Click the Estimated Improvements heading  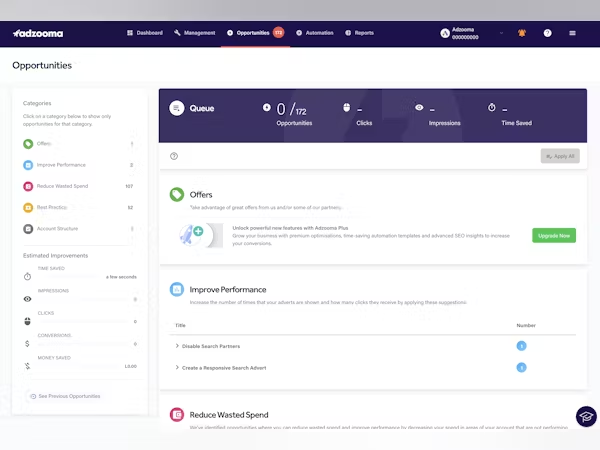55,256
